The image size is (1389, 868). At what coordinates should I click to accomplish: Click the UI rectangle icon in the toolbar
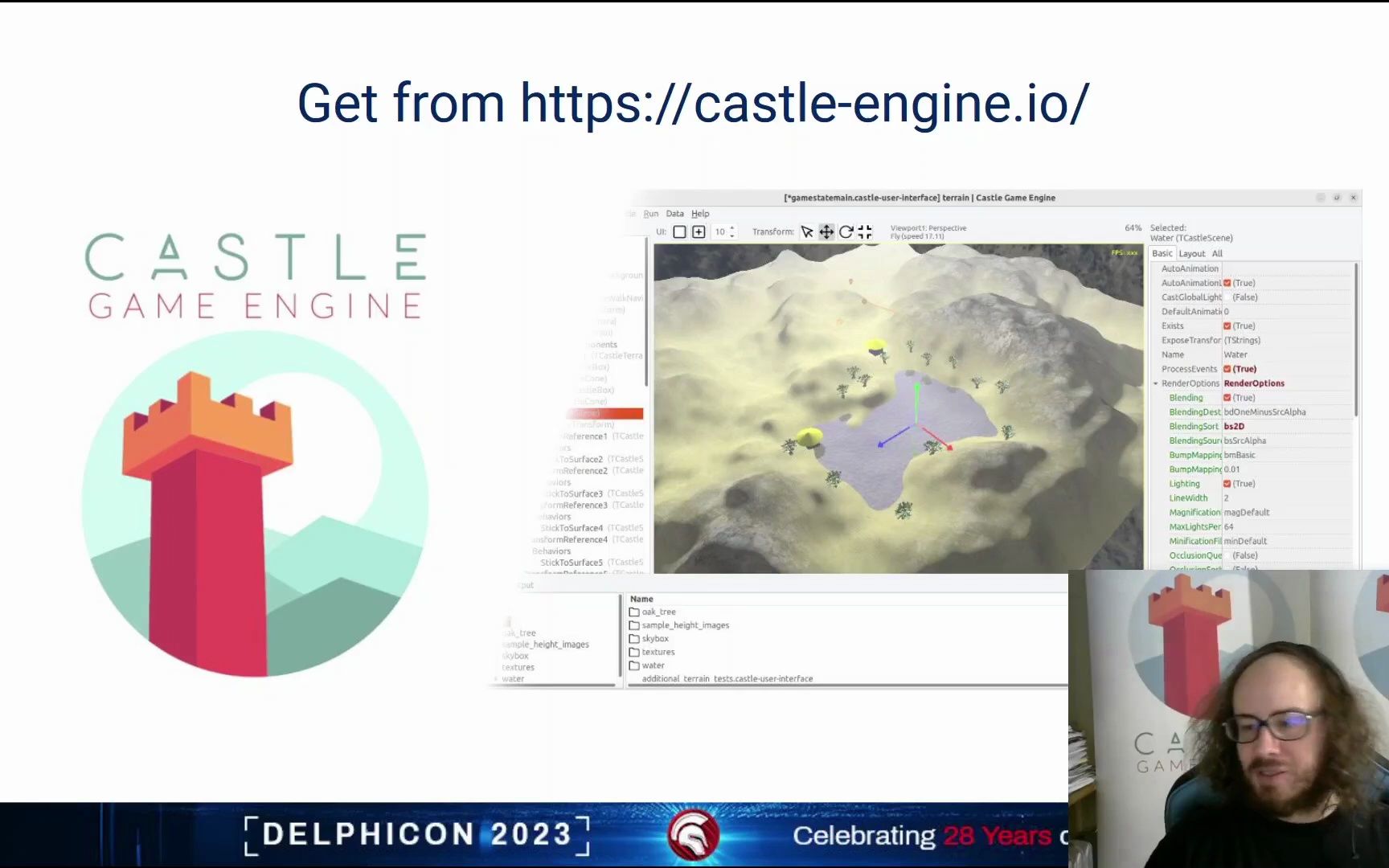pos(680,231)
